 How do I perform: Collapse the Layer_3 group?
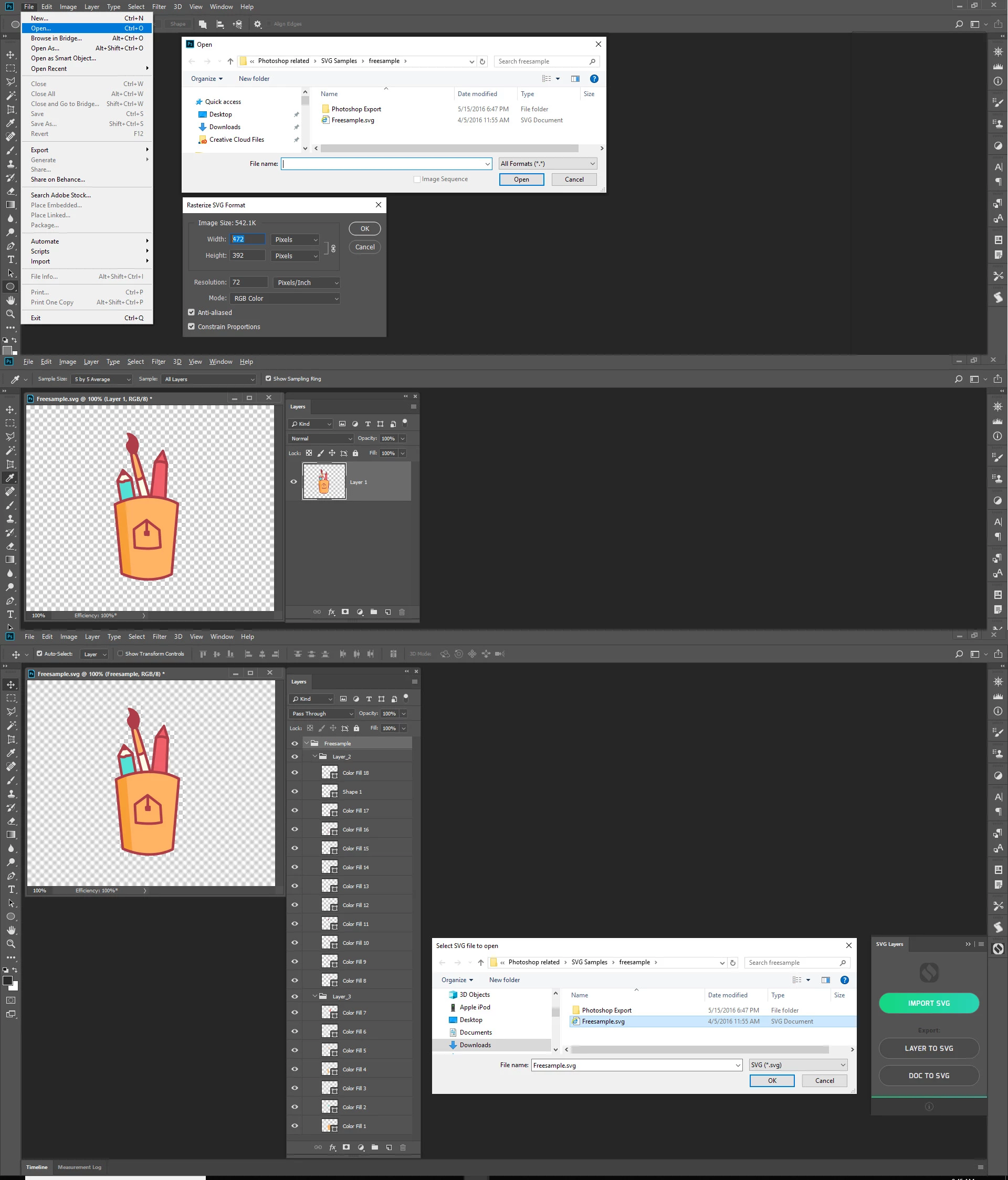[315, 996]
